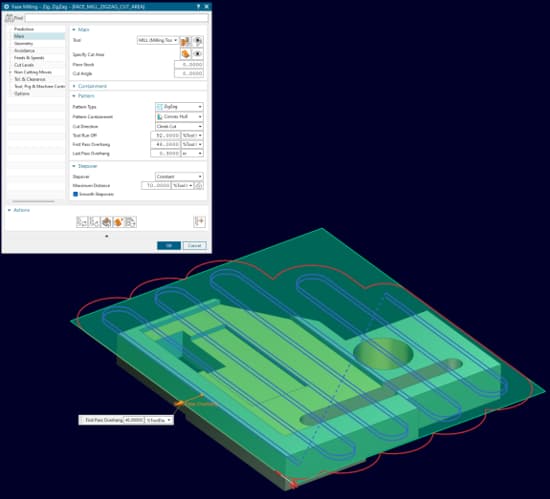Open the Pattern Containment Convex Hull dropdown

(x=179, y=116)
